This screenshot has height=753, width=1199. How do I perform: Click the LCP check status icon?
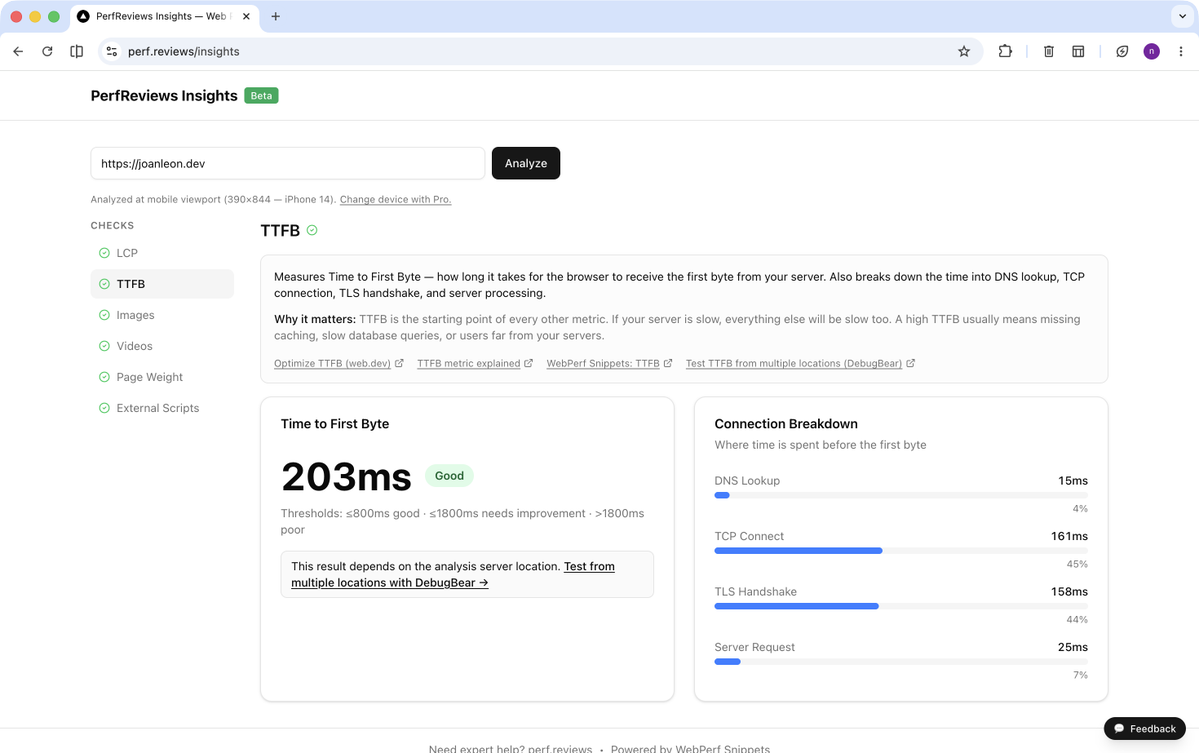pos(104,253)
